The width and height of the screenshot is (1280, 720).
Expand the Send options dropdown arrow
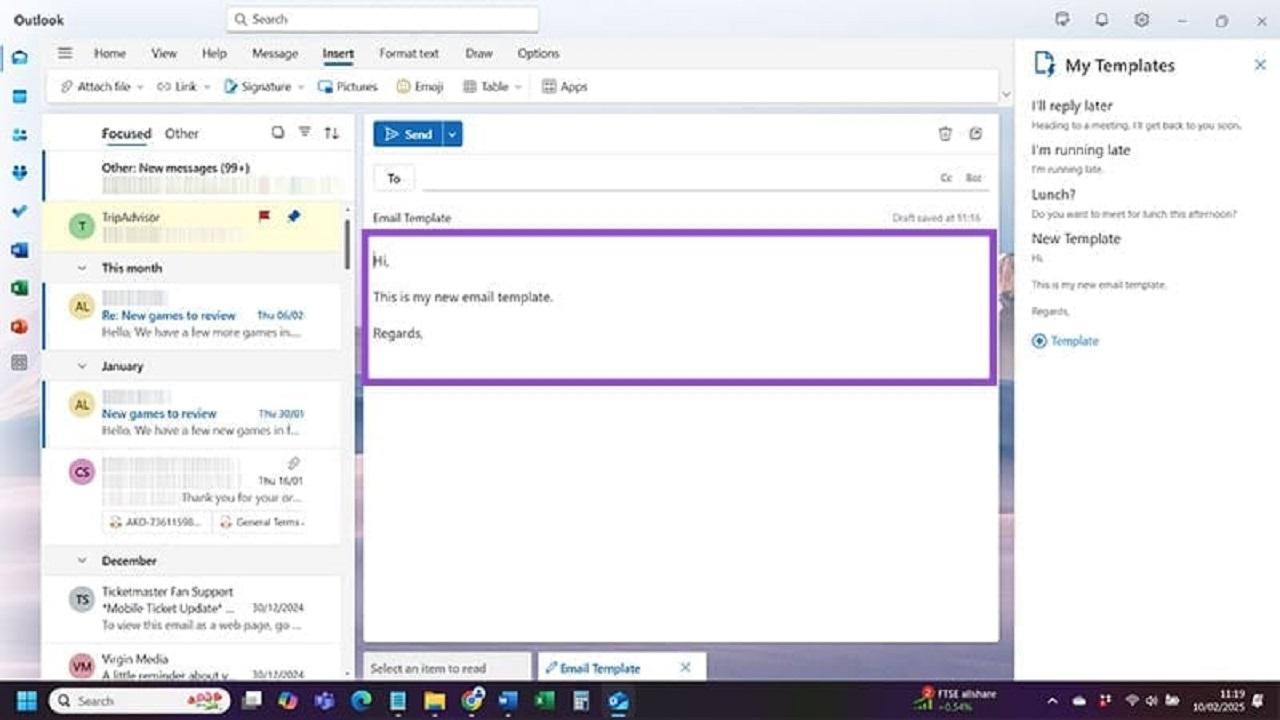click(452, 134)
